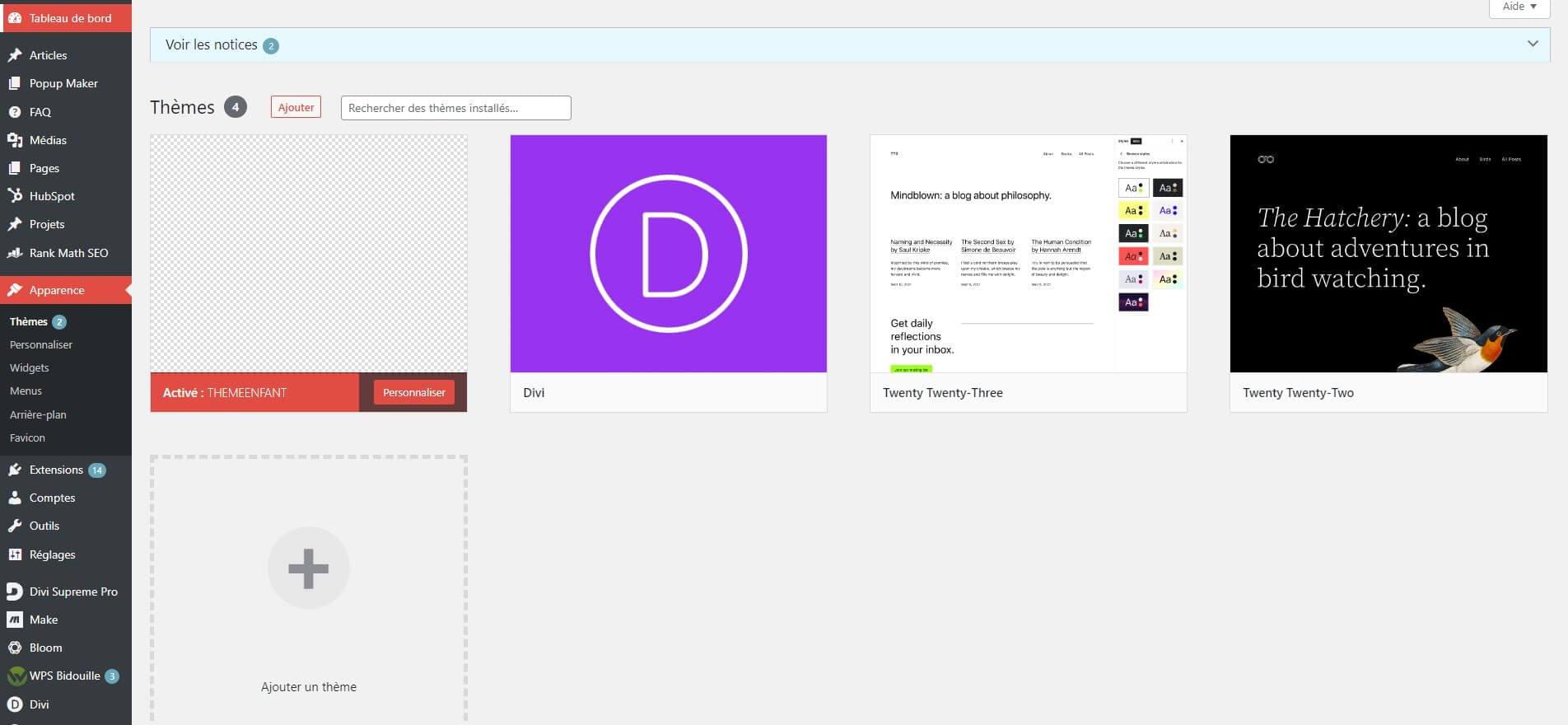
Task: Focus the search installed themes field
Action: pyautogui.click(x=455, y=108)
